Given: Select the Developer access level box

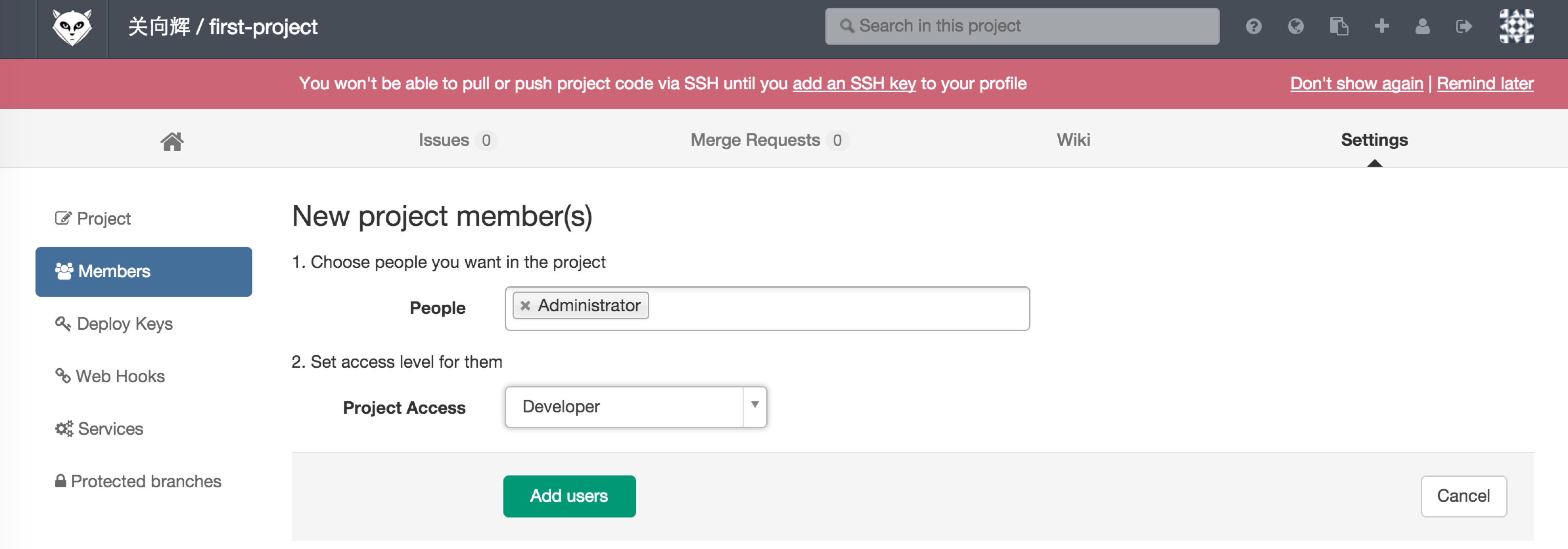Looking at the screenshot, I should pyautogui.click(x=635, y=407).
